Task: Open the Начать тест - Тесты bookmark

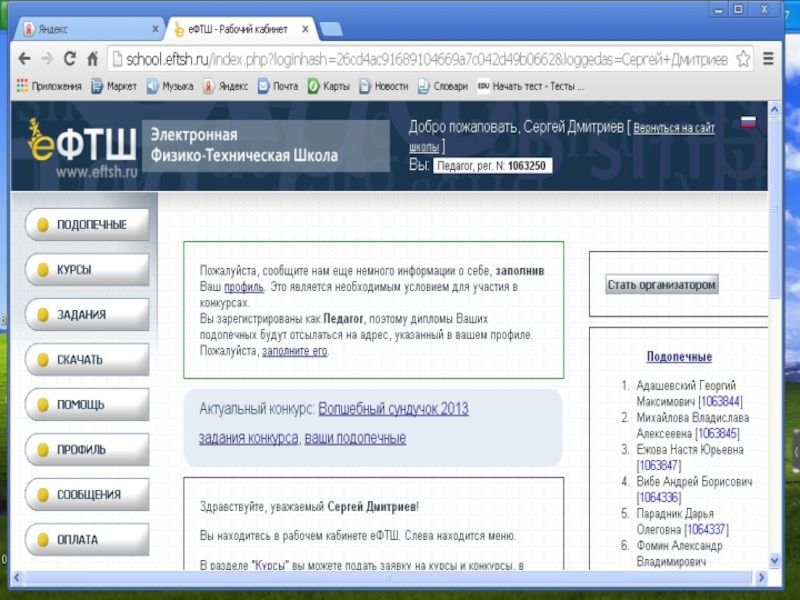Action: click(531, 86)
